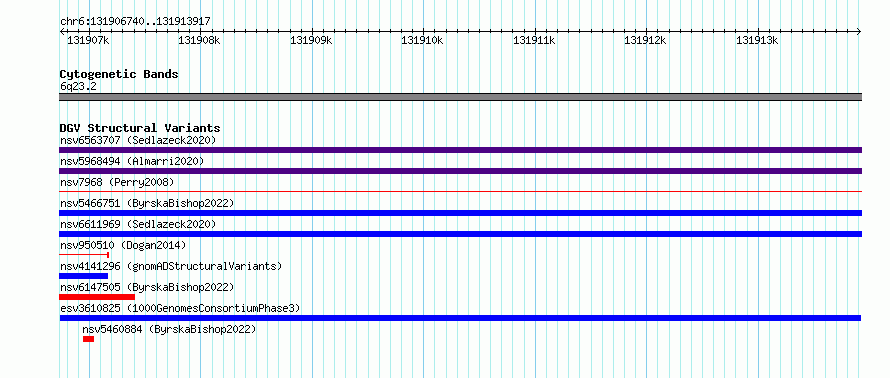Viewport: 890px width, 378px height.
Task: Open the DGV Structural Variants track title
Action: point(140,128)
